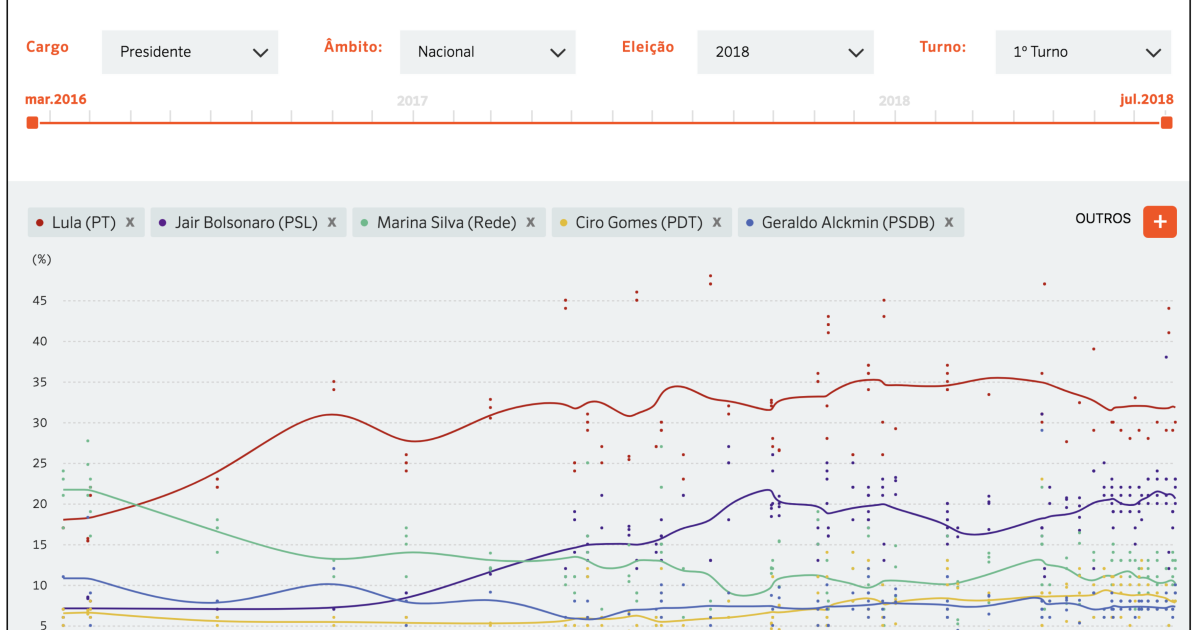Open the Turno dropdown showing 1º Turno
Image resolution: width=1200 pixels, height=630 pixels.
tap(1083, 52)
